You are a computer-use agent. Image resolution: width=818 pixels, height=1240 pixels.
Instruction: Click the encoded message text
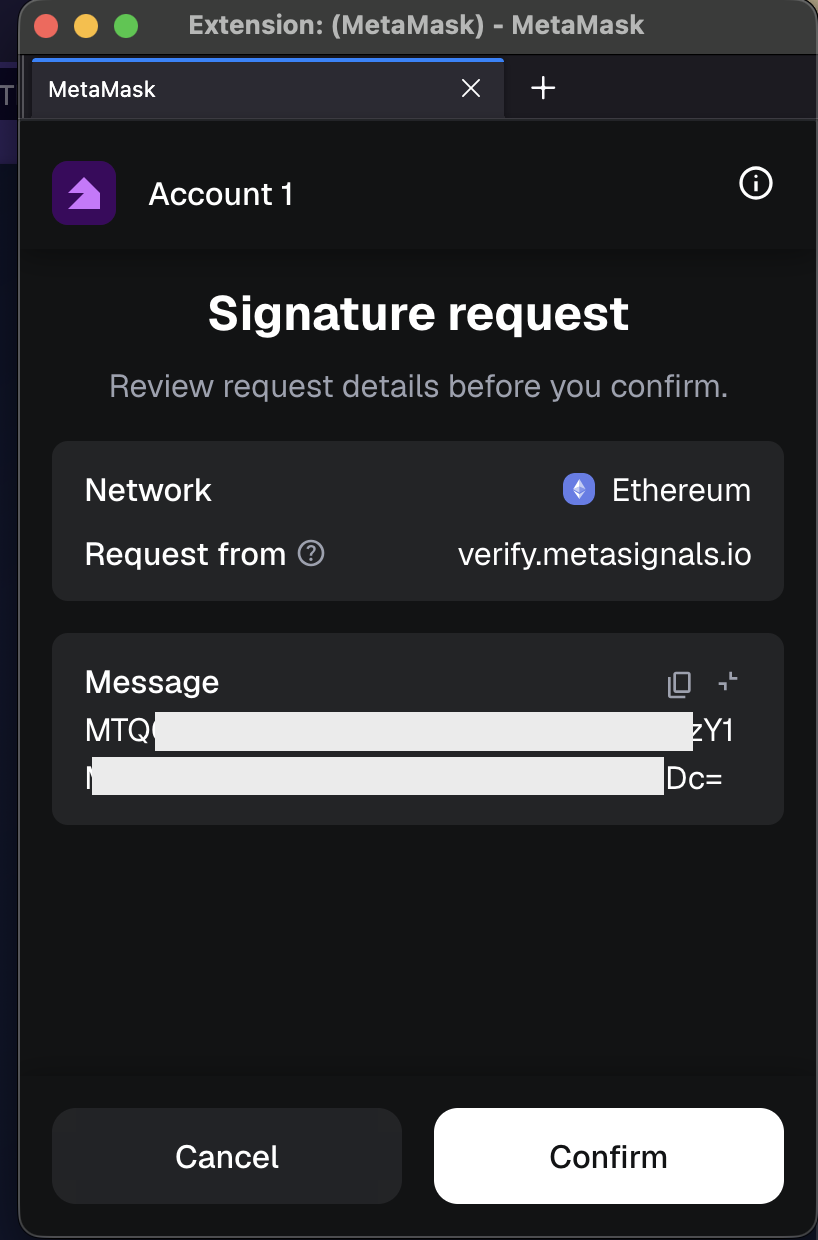(410, 755)
